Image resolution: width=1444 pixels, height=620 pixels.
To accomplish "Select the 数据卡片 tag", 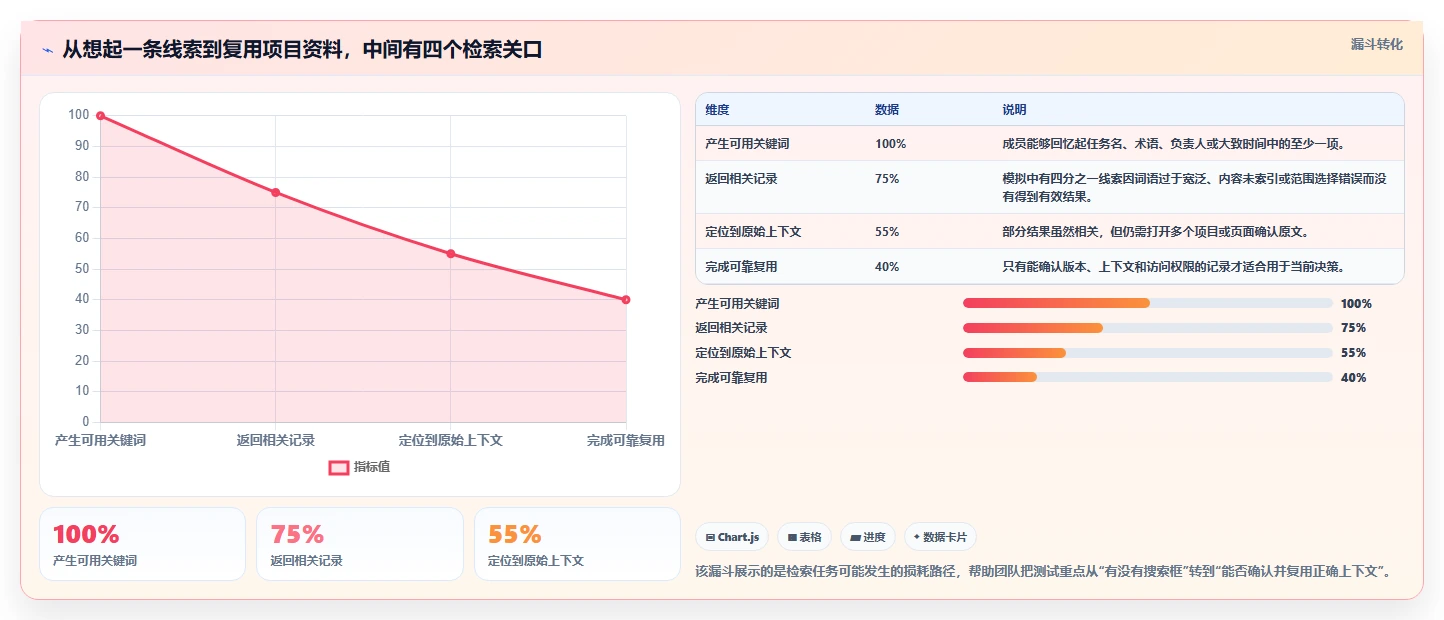I will pyautogui.click(x=940, y=537).
